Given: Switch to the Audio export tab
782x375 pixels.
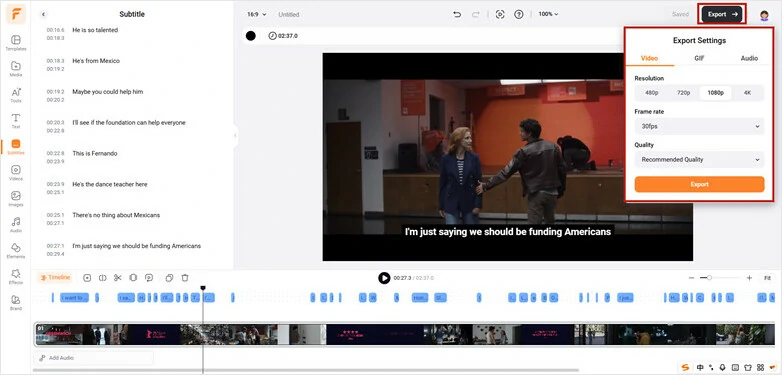Looking at the screenshot, I should click(749, 58).
